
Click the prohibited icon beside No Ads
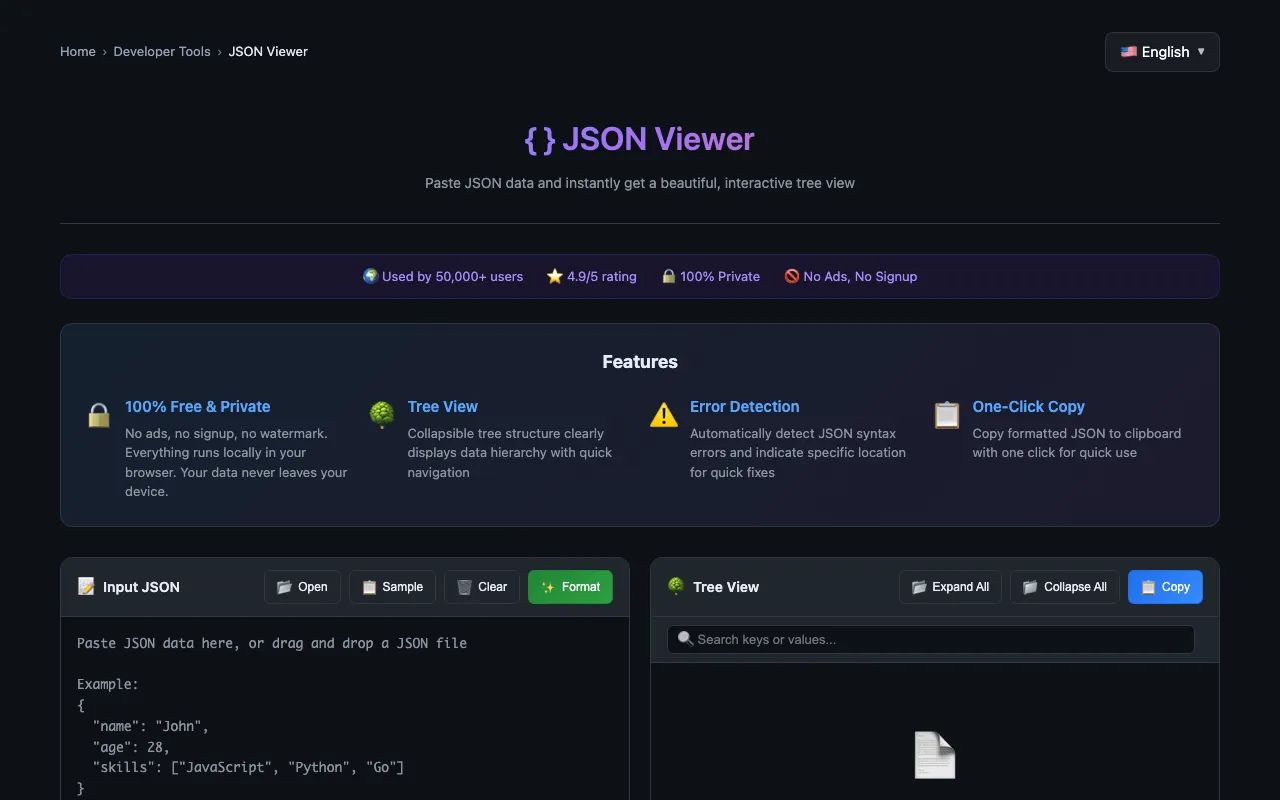coord(792,276)
